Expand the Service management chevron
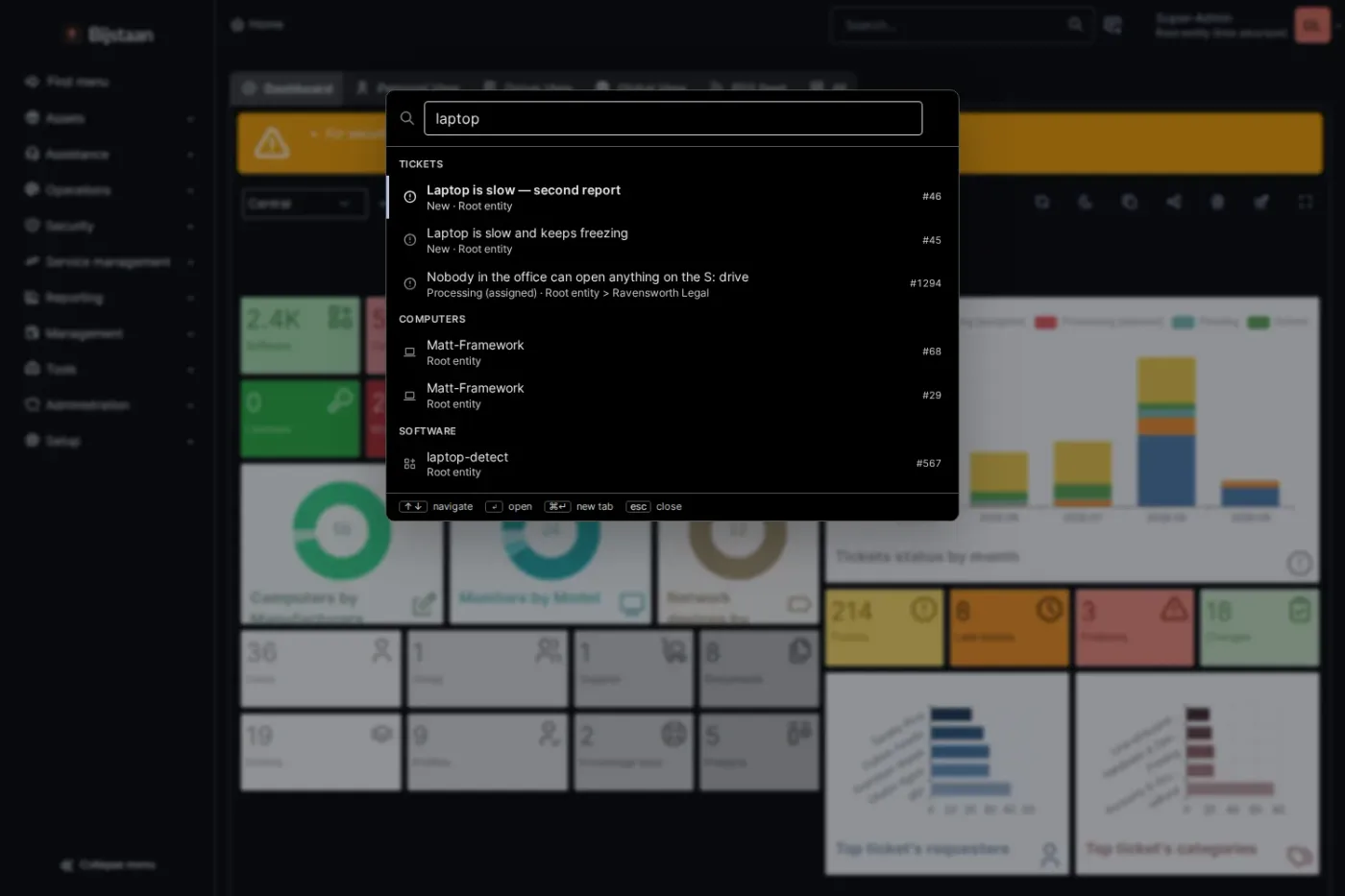Screen dimensions: 1345x896 190,262
